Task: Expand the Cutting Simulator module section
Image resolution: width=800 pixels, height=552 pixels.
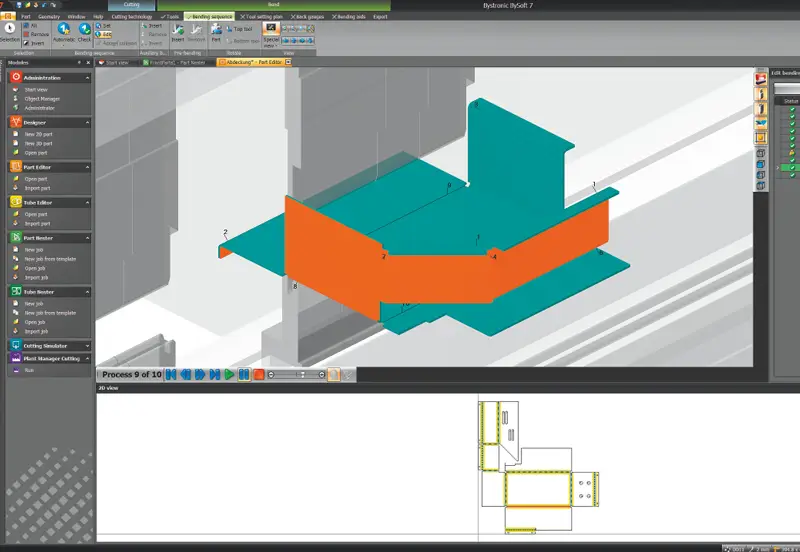Action: tap(87, 345)
